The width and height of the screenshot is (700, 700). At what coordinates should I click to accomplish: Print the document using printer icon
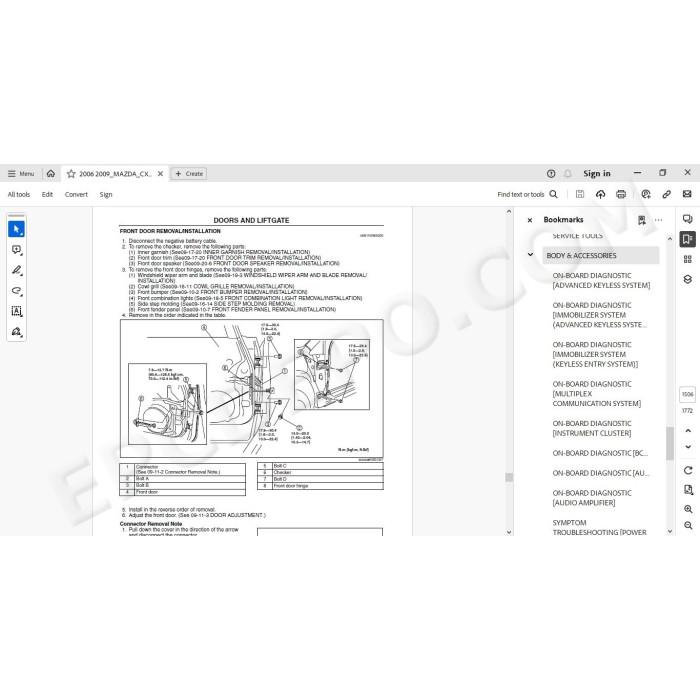[x=621, y=194]
